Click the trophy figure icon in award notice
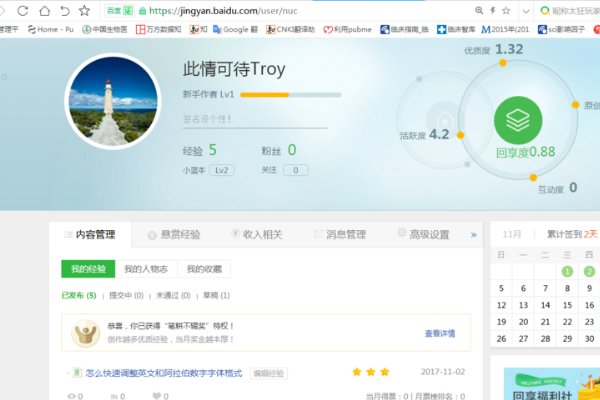 click(86, 334)
